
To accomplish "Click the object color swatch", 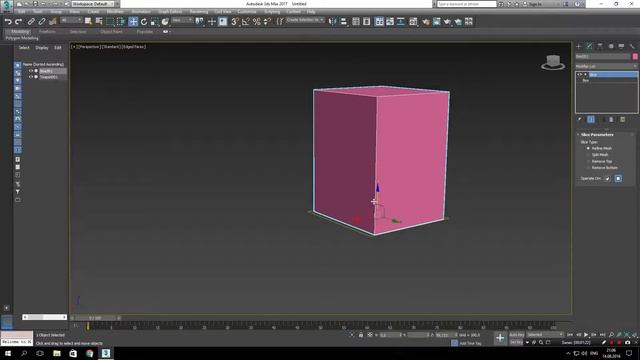I will click(x=635, y=57).
